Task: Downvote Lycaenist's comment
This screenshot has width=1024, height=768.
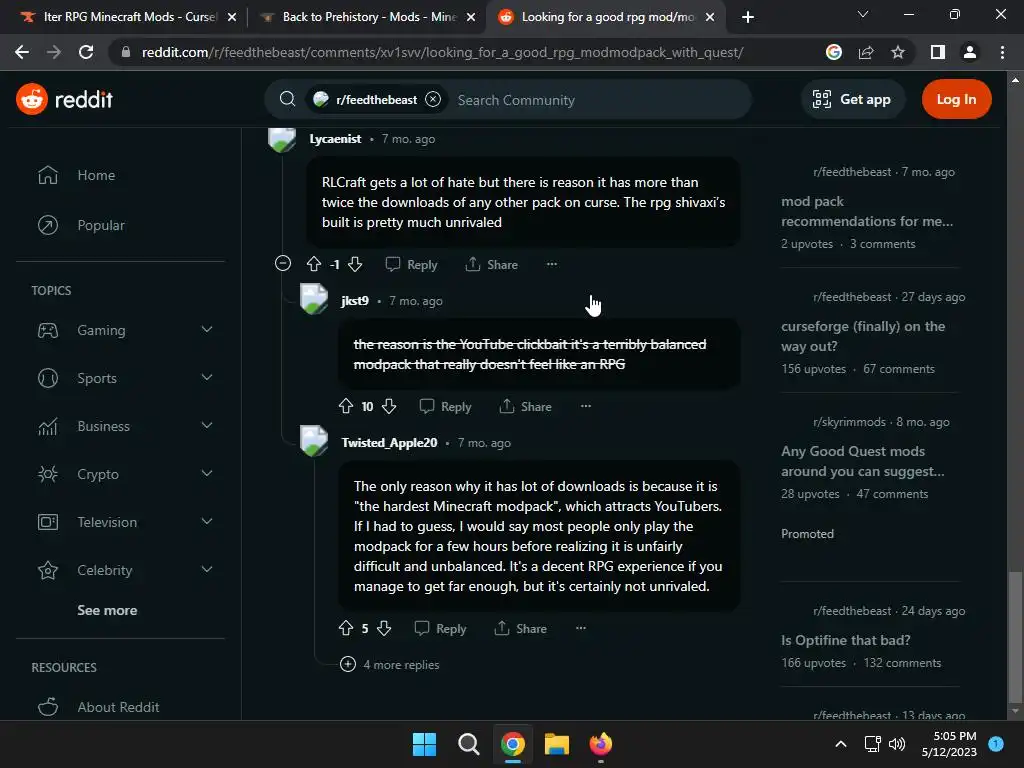Action: 355,264
